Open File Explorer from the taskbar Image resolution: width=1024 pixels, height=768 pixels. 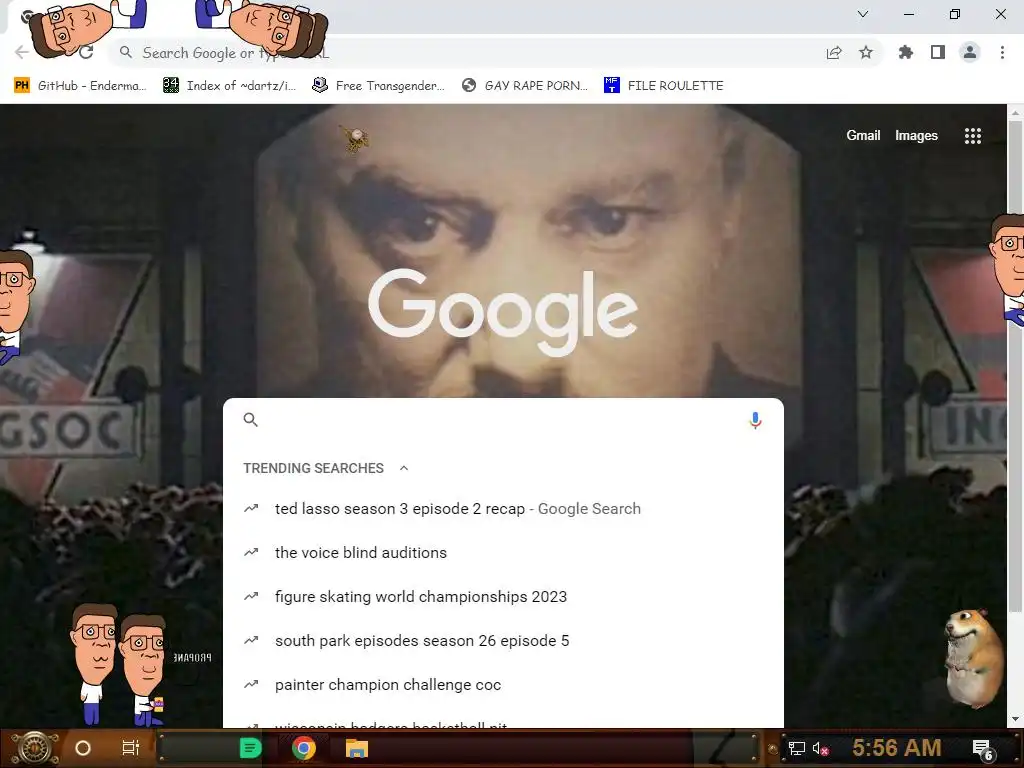[357, 748]
